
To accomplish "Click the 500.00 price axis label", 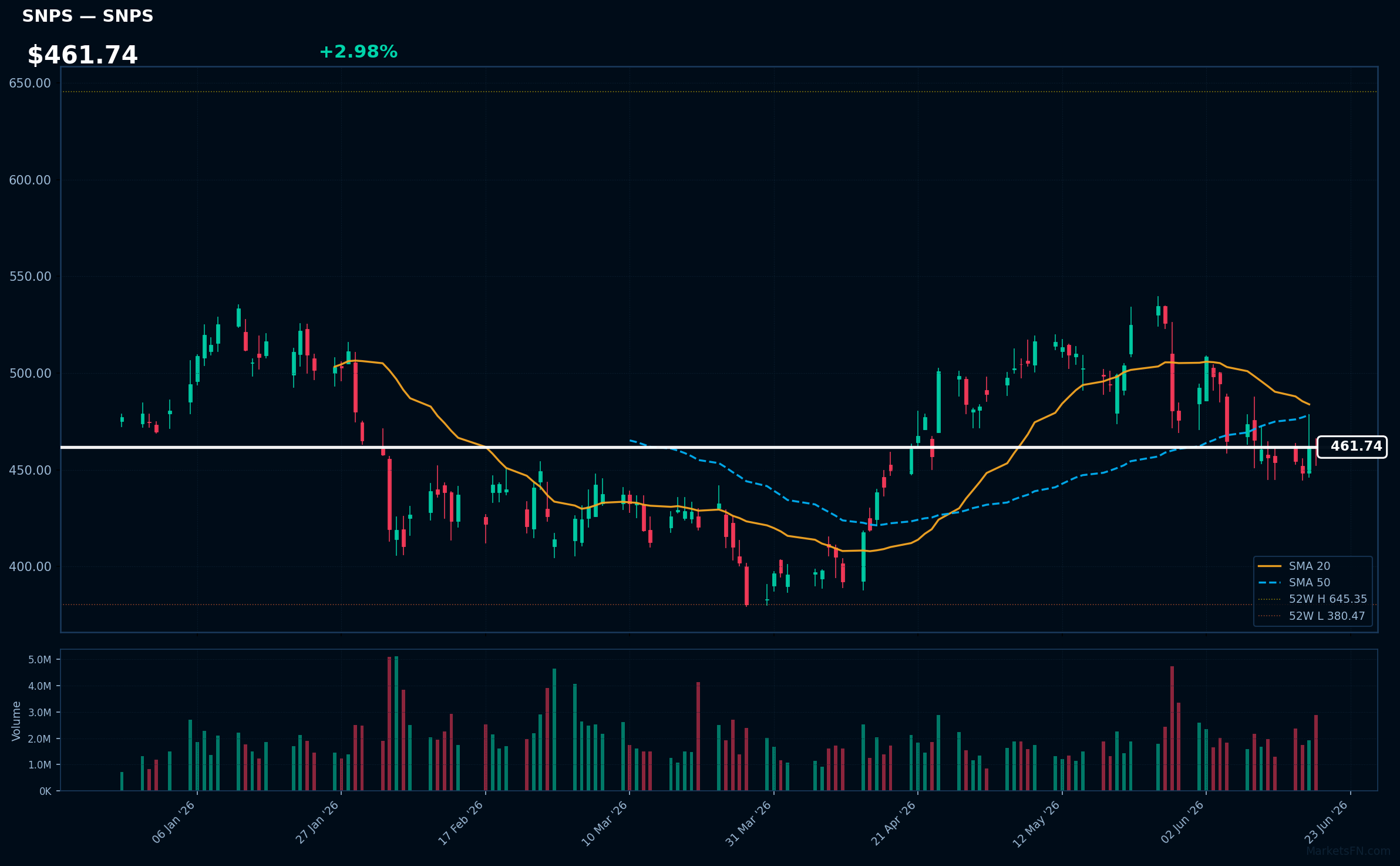I will pos(30,374).
